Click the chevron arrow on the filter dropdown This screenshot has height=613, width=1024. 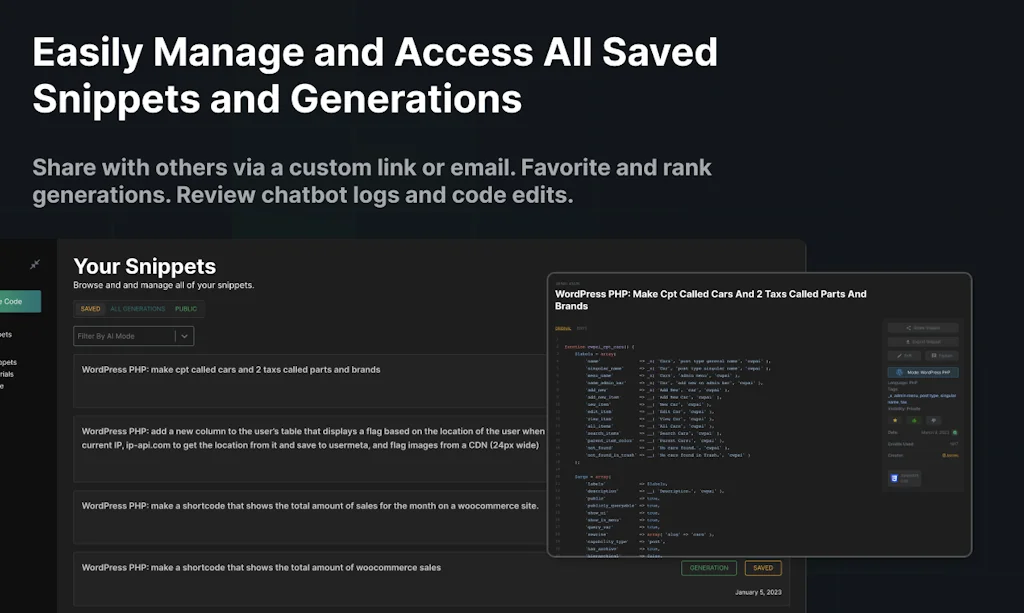point(186,336)
